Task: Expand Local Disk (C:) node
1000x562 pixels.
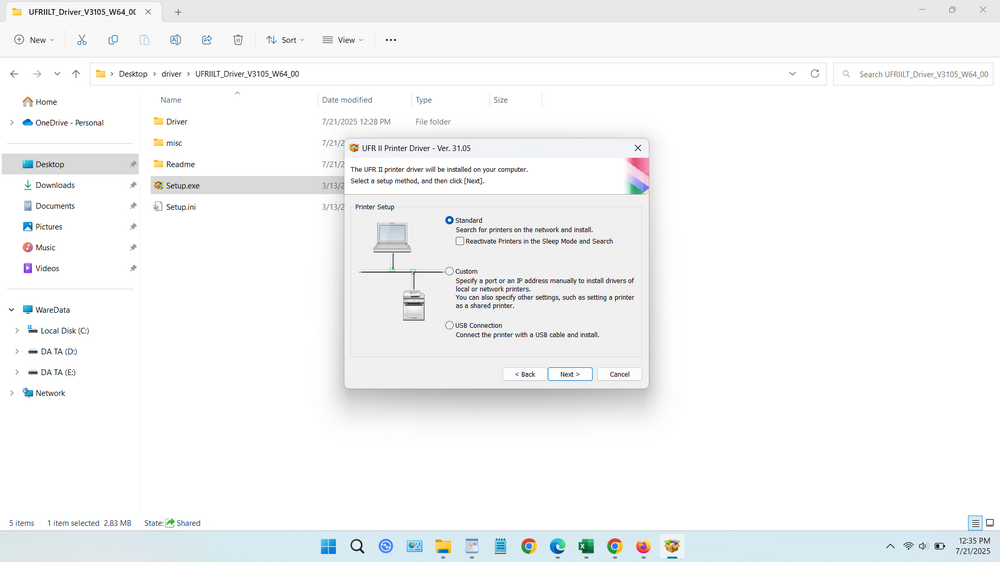Action: click(17, 330)
